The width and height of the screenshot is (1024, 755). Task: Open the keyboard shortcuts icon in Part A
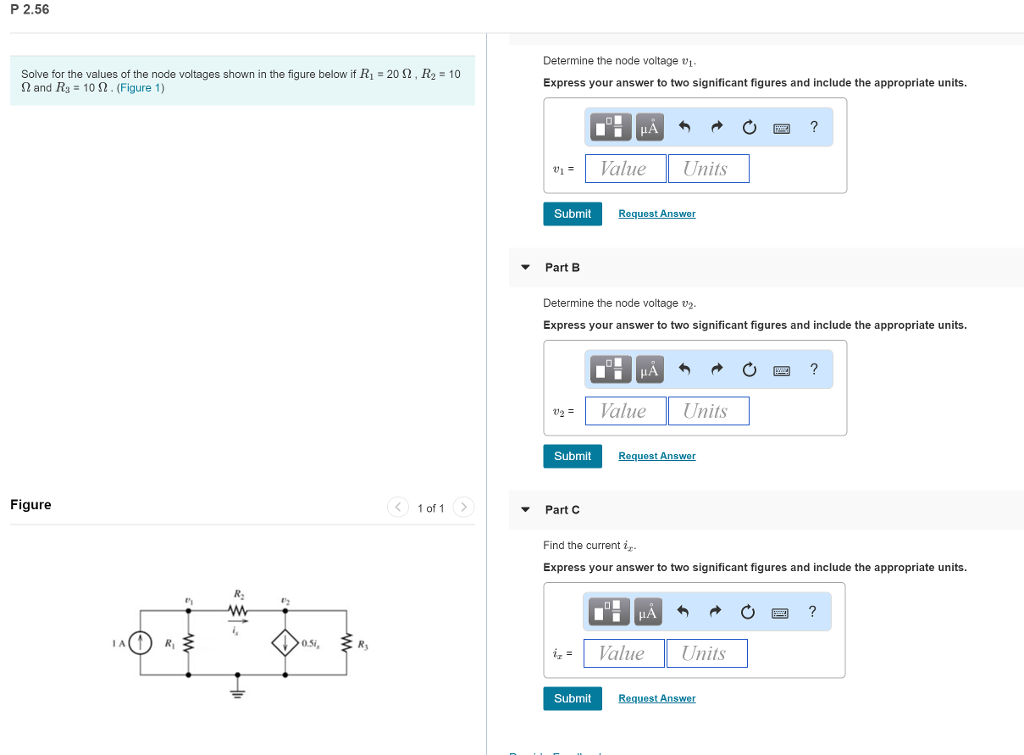tap(780, 126)
